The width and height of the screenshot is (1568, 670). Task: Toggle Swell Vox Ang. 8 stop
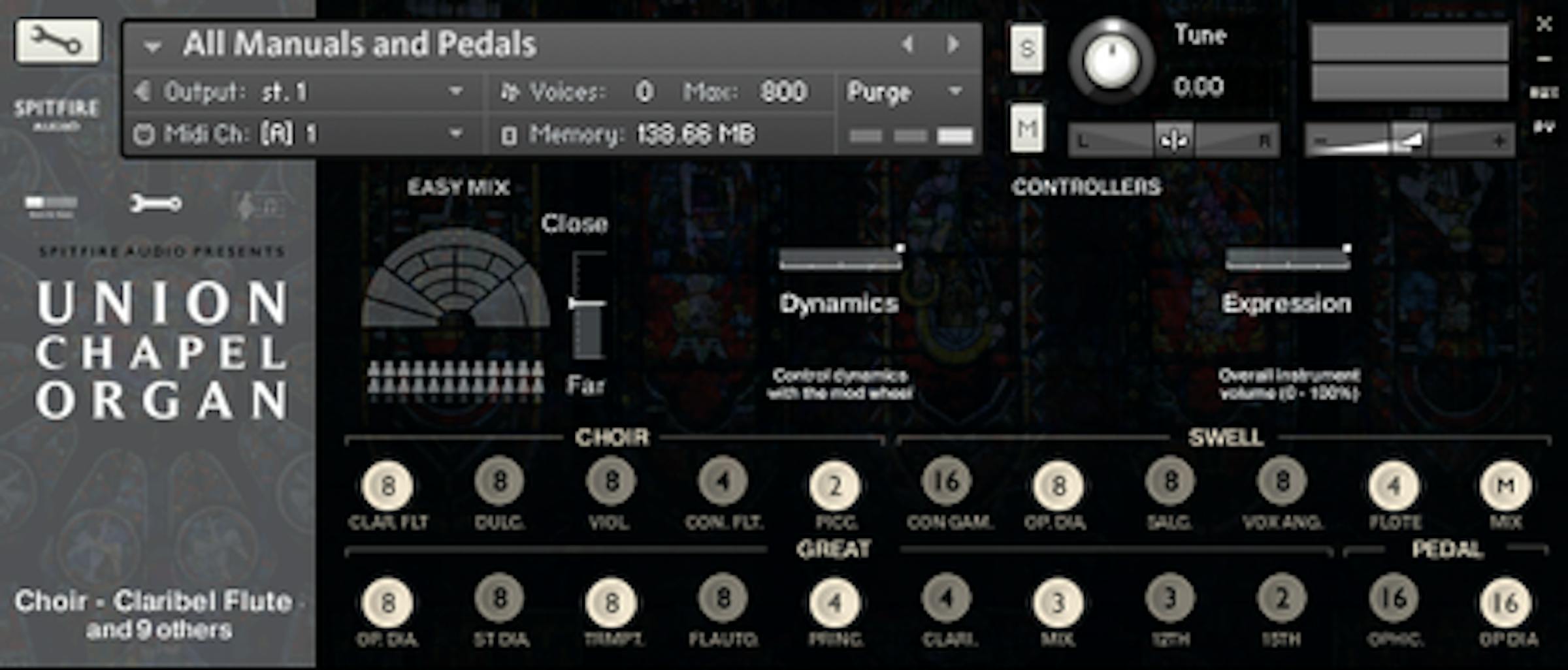pyautogui.click(x=1282, y=482)
